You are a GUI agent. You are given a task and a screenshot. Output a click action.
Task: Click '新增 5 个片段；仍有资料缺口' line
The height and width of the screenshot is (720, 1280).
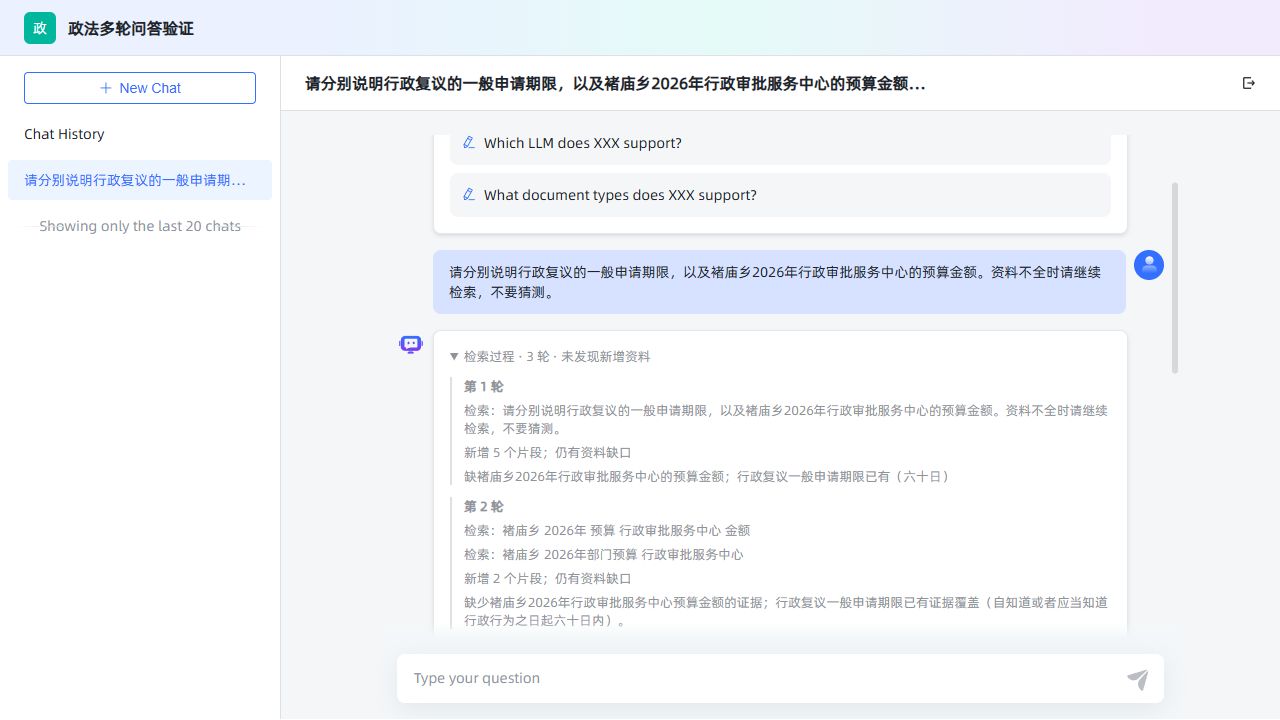point(548,452)
